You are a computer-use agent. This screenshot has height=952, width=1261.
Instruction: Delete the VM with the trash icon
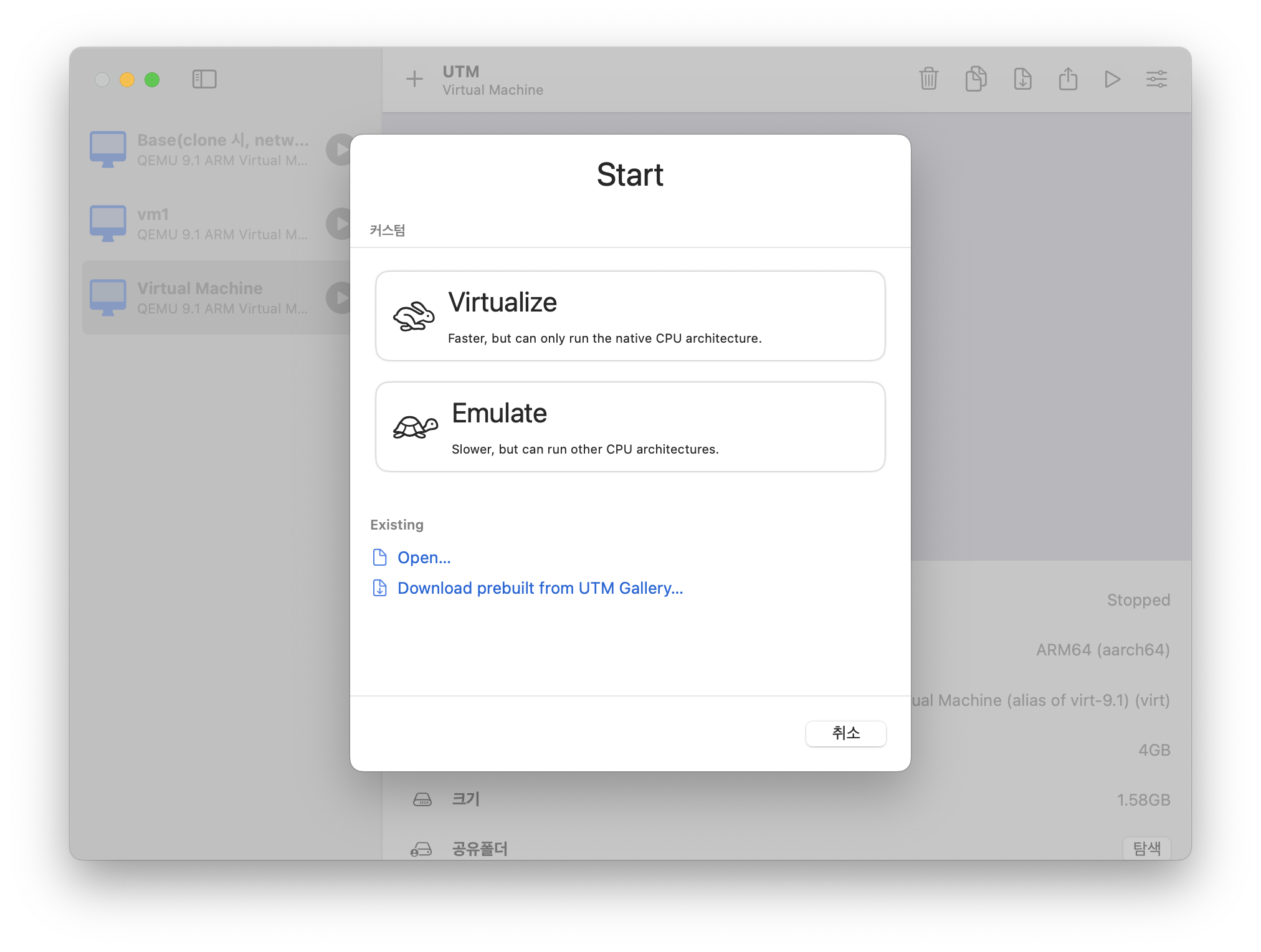[x=928, y=79]
